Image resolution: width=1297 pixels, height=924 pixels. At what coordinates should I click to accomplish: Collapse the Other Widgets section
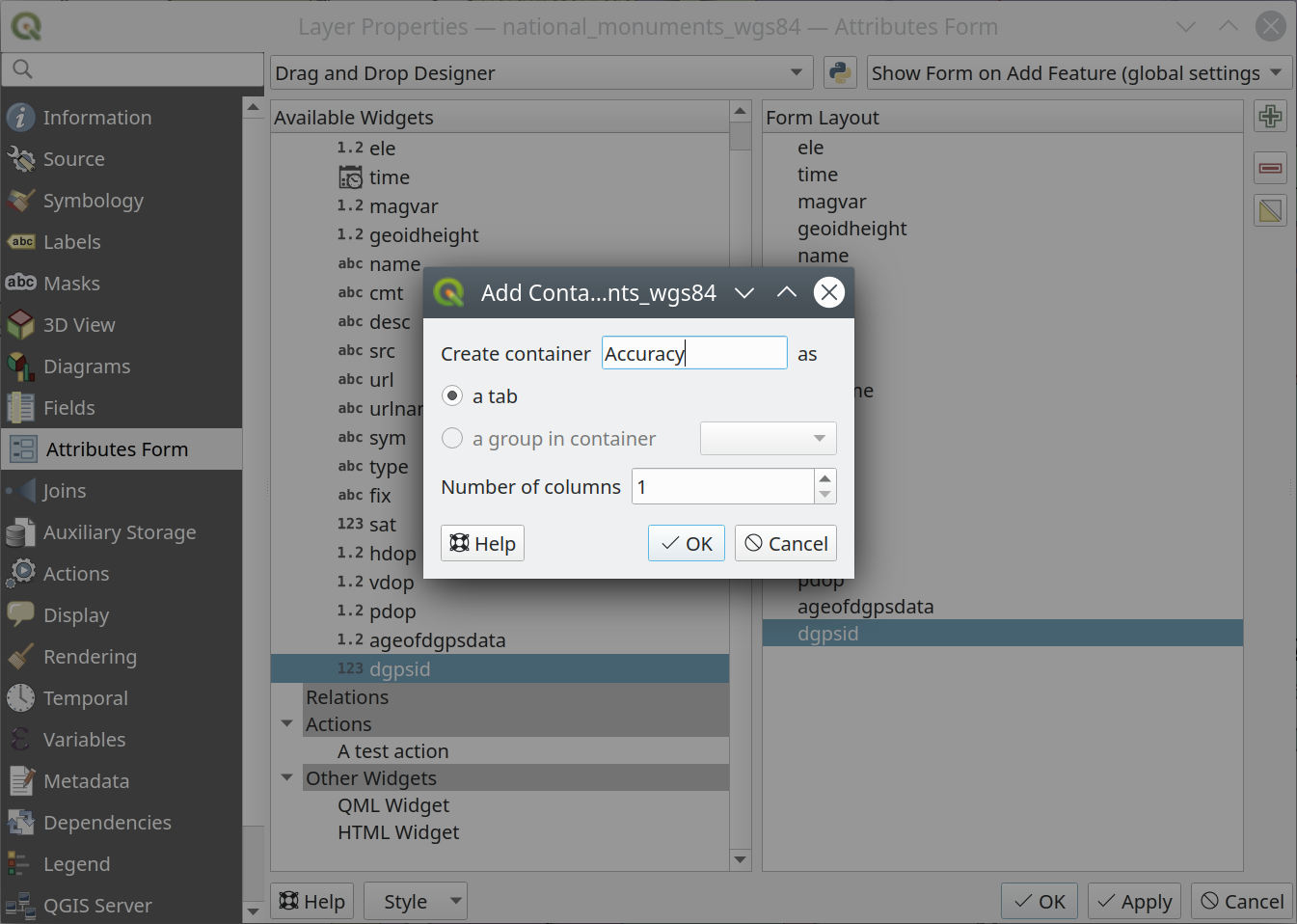285,777
